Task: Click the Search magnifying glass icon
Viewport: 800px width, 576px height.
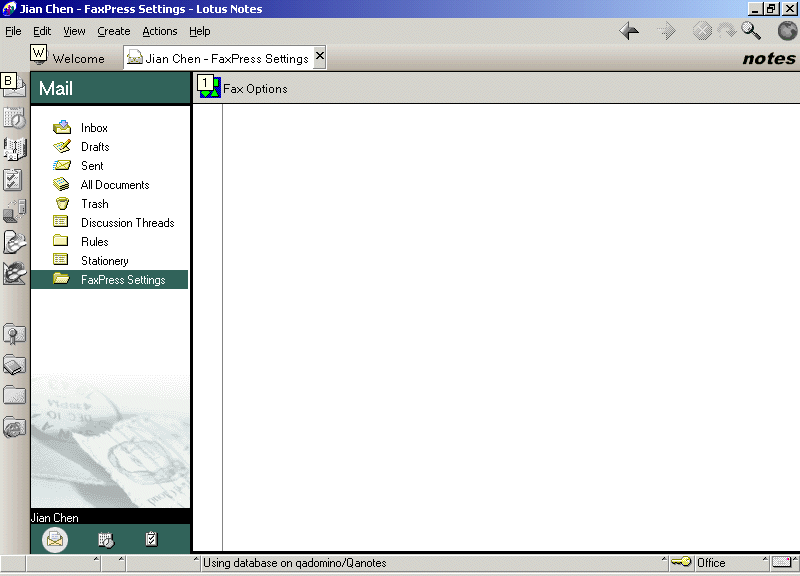Action: [751, 31]
